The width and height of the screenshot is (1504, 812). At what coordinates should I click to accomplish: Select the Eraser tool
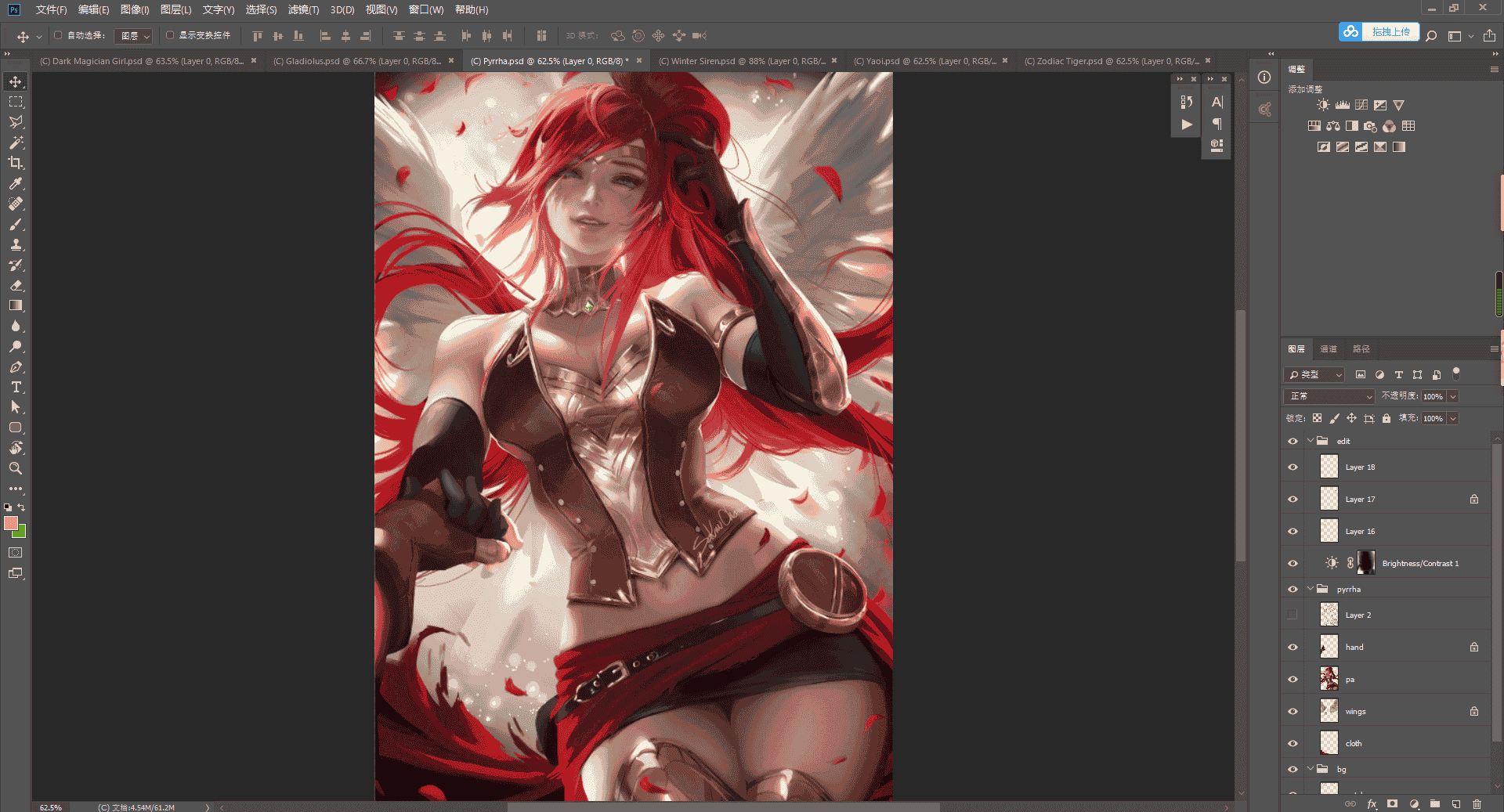(x=16, y=285)
